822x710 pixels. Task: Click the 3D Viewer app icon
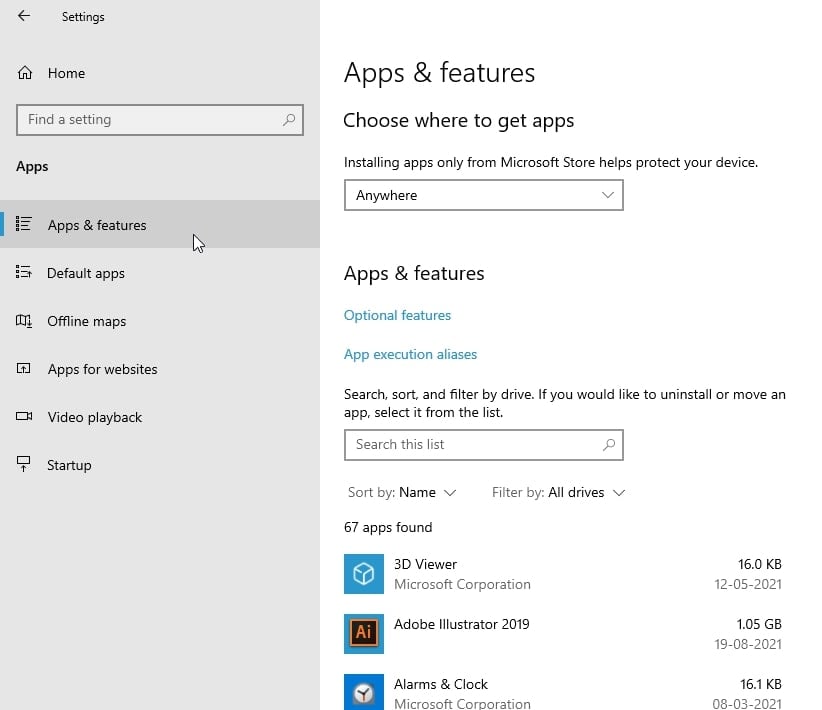point(364,574)
